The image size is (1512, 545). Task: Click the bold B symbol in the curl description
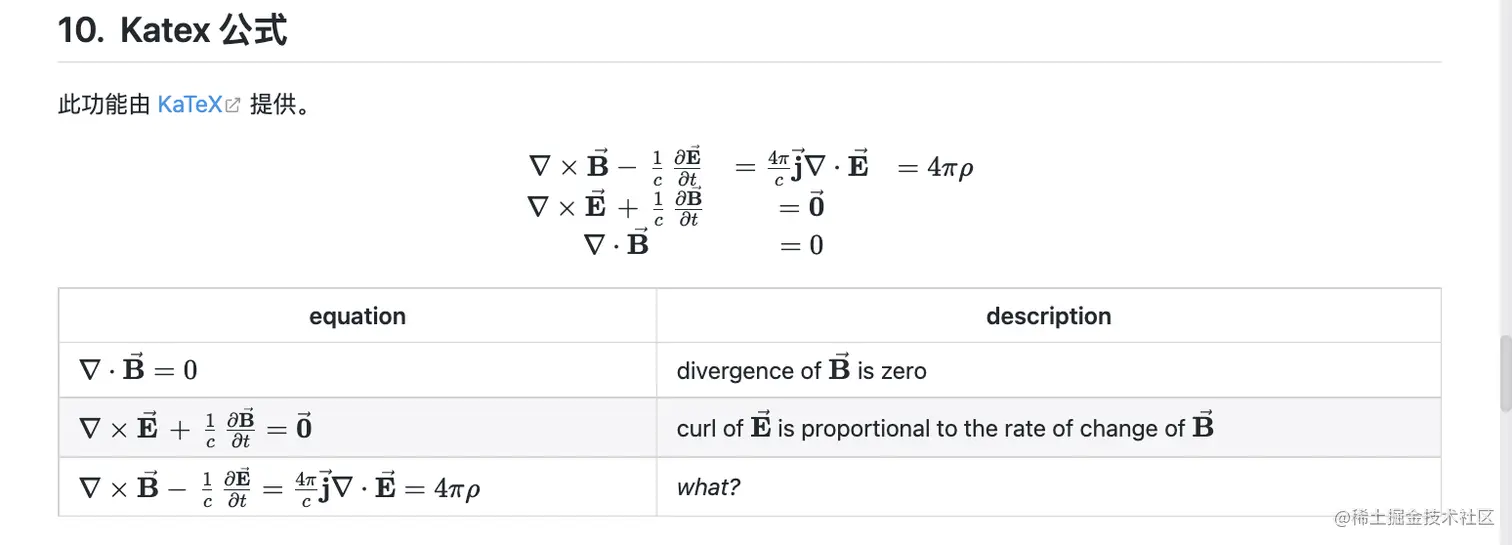1203,426
